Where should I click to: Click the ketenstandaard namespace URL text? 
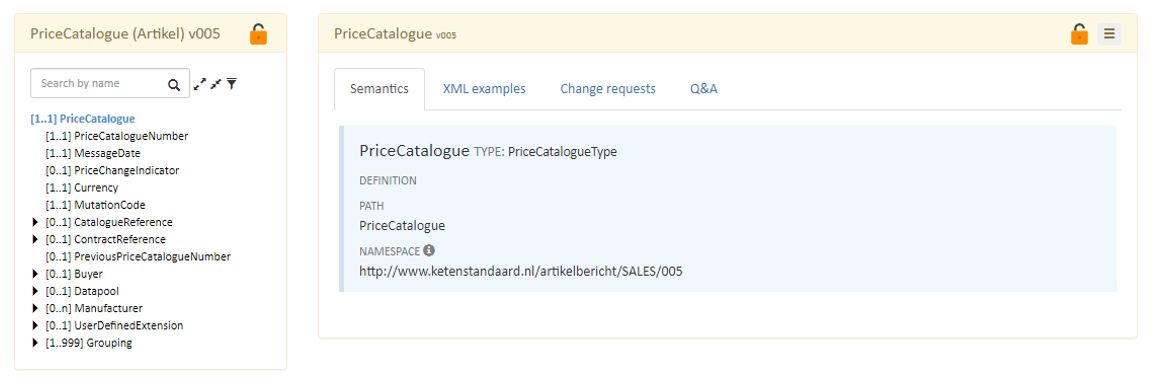tap(521, 271)
